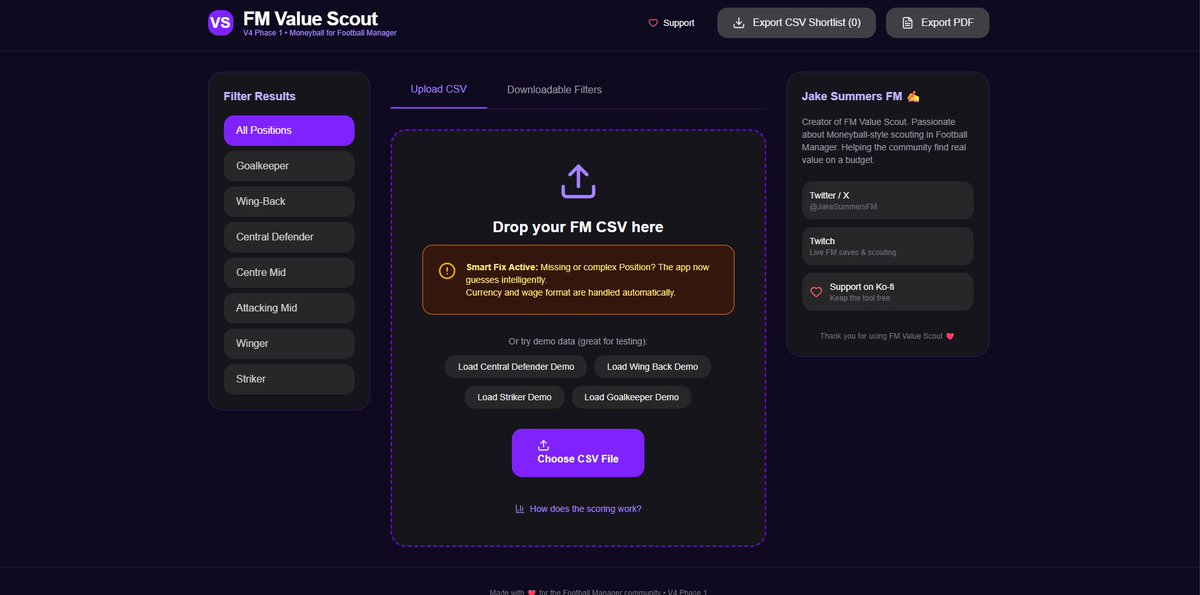Switch to the Upload CSV tab
Viewport: 1200px width, 595px height.
pyautogui.click(x=439, y=90)
